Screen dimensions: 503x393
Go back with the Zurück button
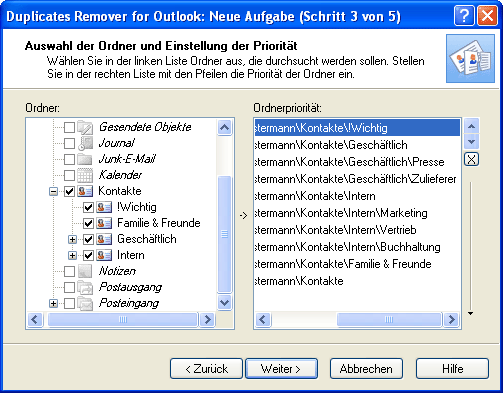tap(206, 369)
